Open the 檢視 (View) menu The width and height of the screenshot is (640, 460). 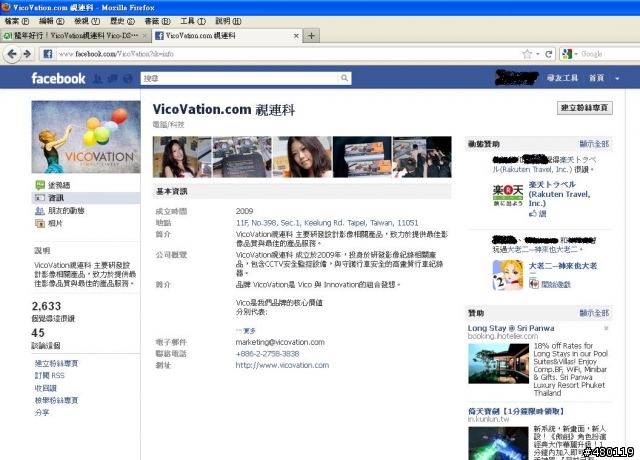click(87, 21)
